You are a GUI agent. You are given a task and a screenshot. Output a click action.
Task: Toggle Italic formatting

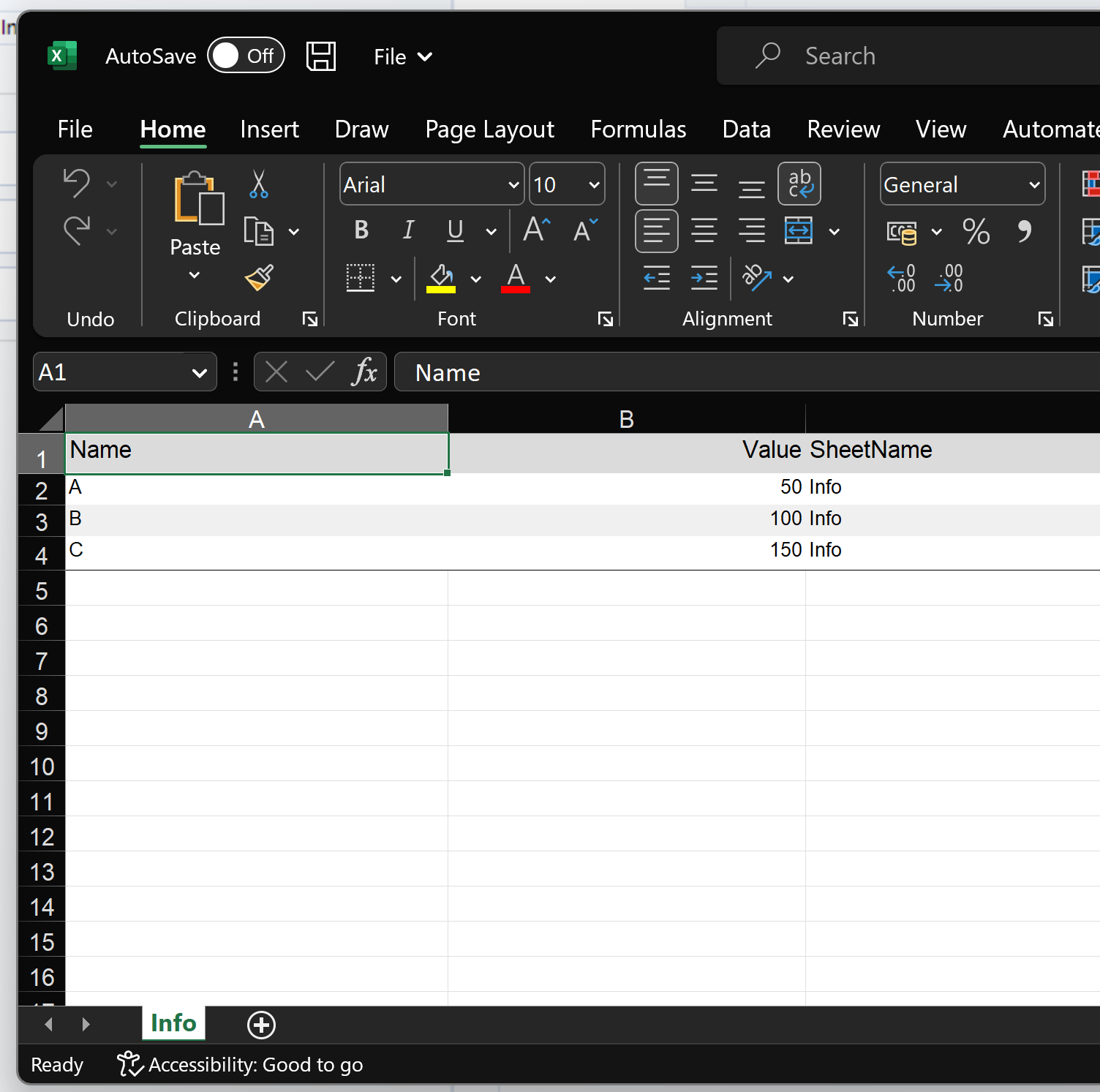[408, 230]
